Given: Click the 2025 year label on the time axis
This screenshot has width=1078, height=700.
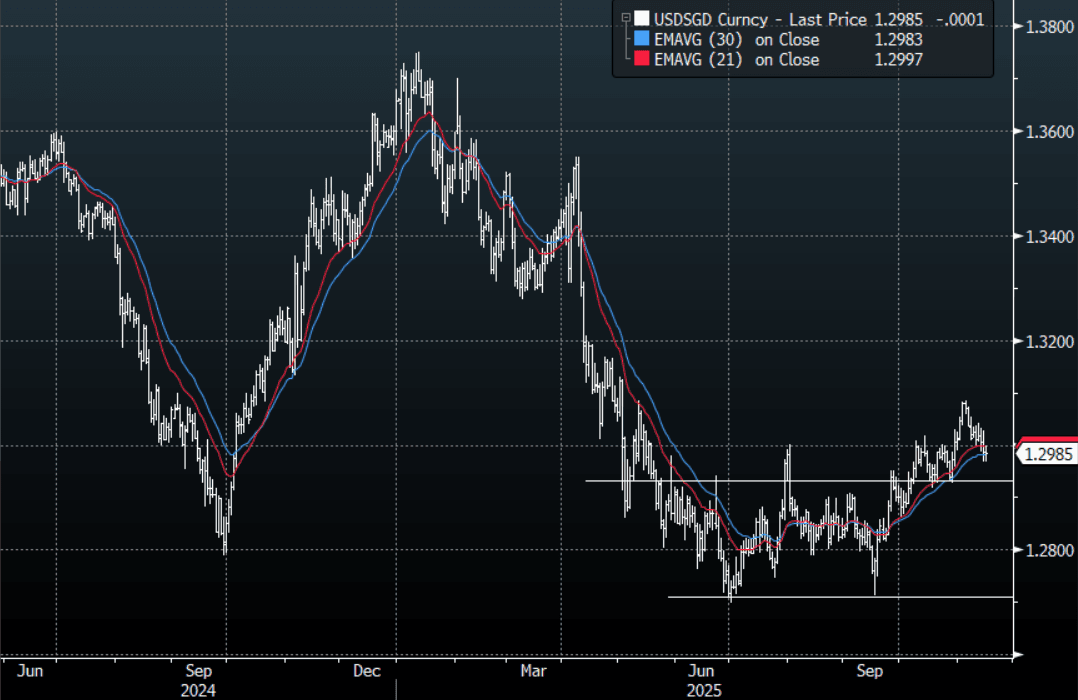Looking at the screenshot, I should click(705, 689).
